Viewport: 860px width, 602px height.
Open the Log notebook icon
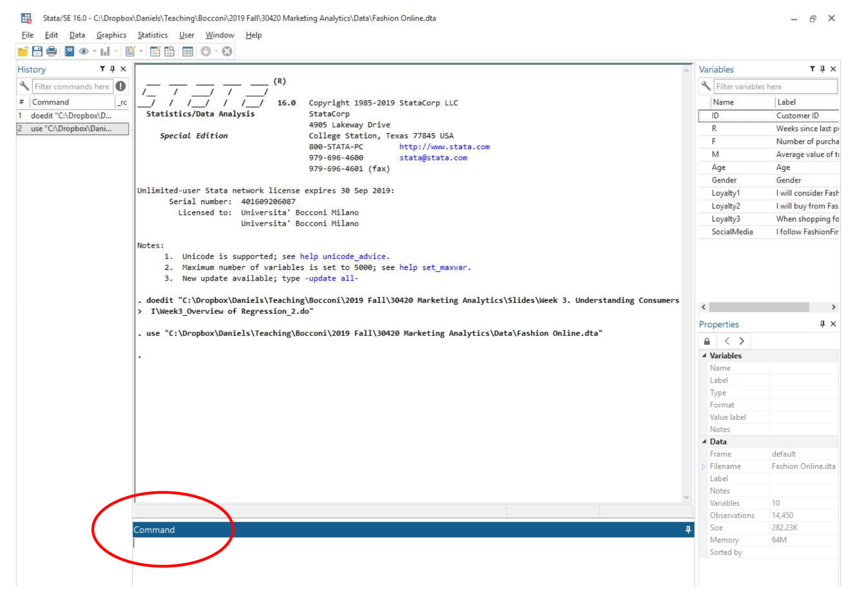click(69, 52)
